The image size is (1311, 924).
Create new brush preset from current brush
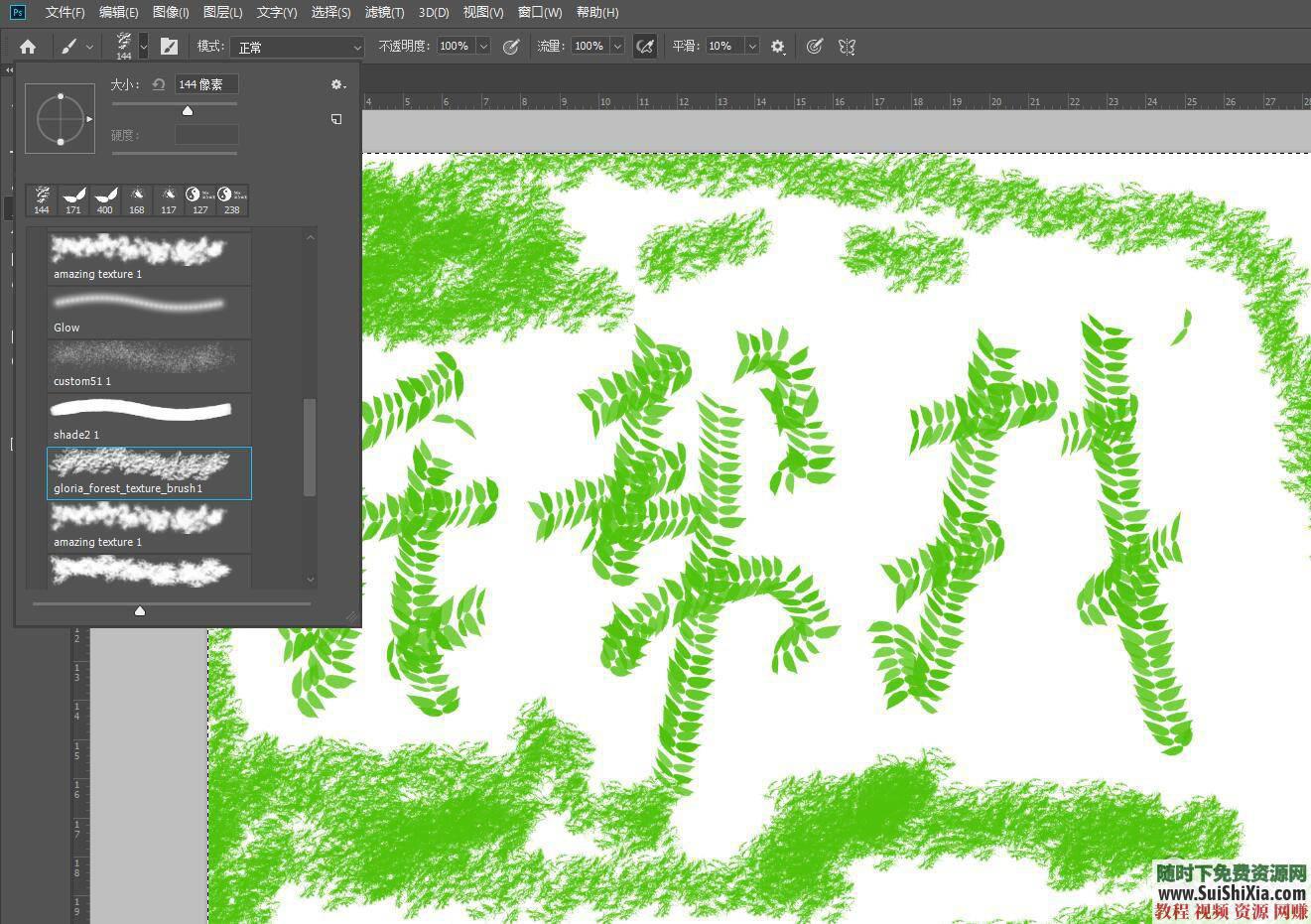click(x=336, y=119)
